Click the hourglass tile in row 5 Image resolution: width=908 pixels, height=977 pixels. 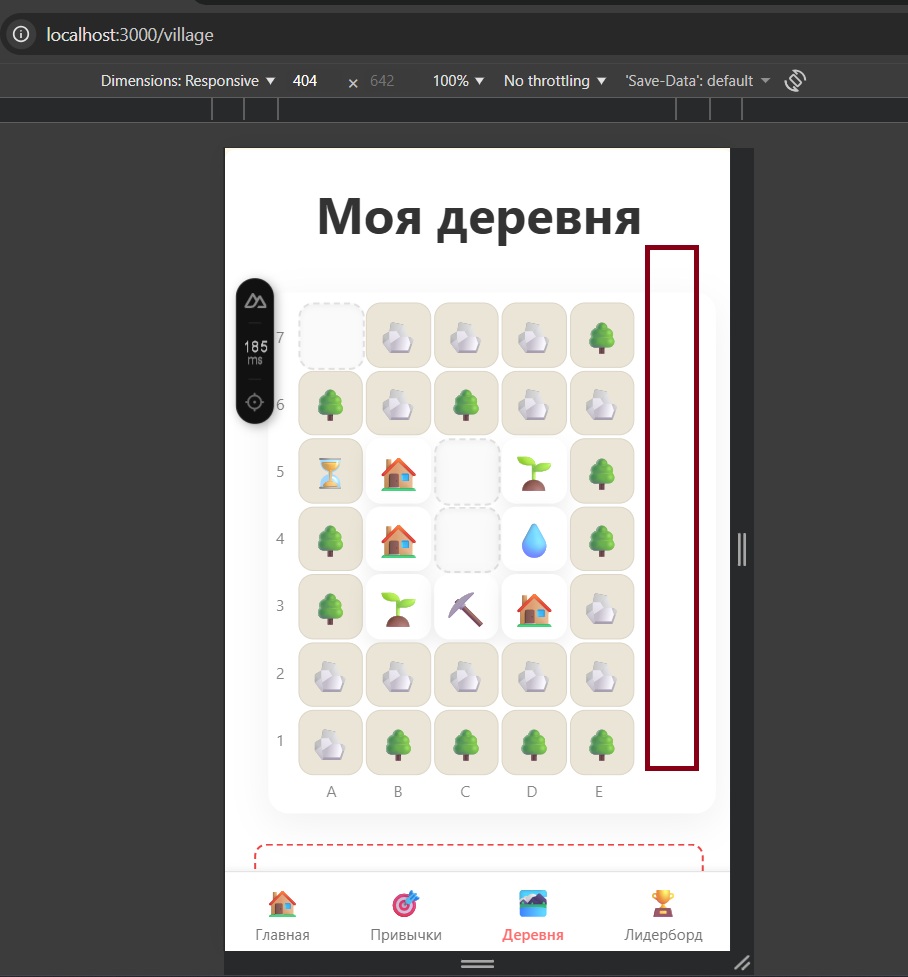click(331, 472)
